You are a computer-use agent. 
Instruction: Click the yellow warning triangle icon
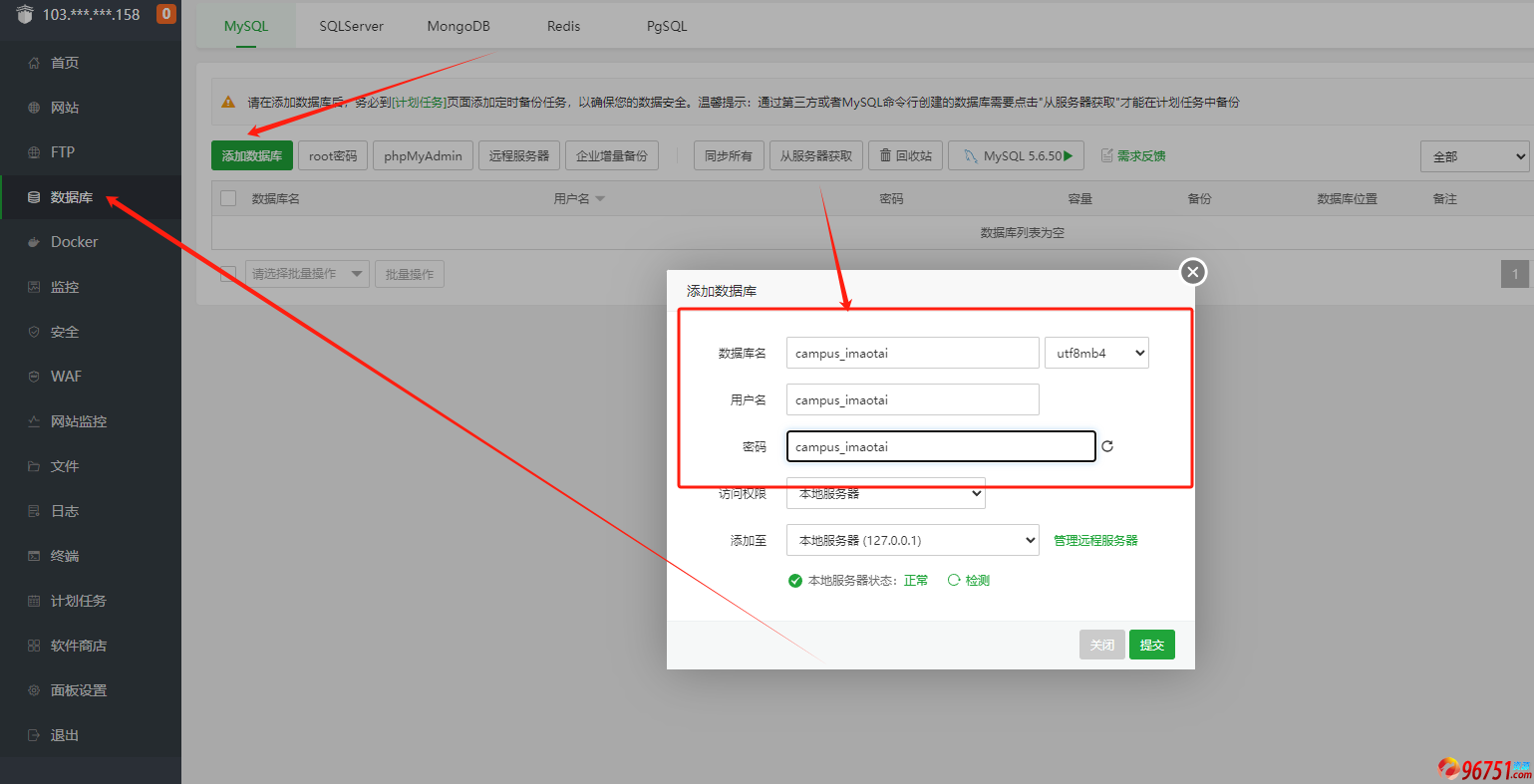pos(228,102)
